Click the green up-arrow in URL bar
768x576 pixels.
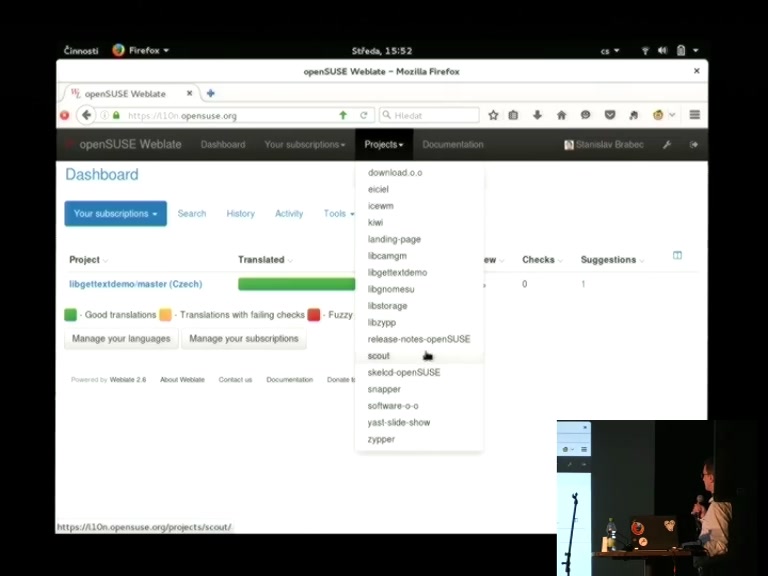[x=343, y=115]
